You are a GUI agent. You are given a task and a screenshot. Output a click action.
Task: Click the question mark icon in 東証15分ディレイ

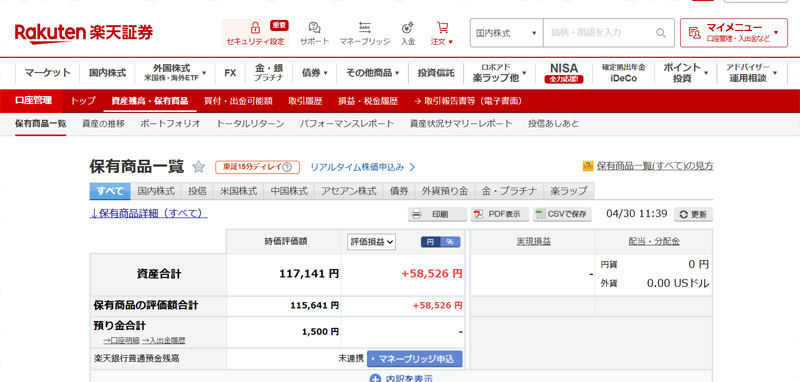(287, 167)
